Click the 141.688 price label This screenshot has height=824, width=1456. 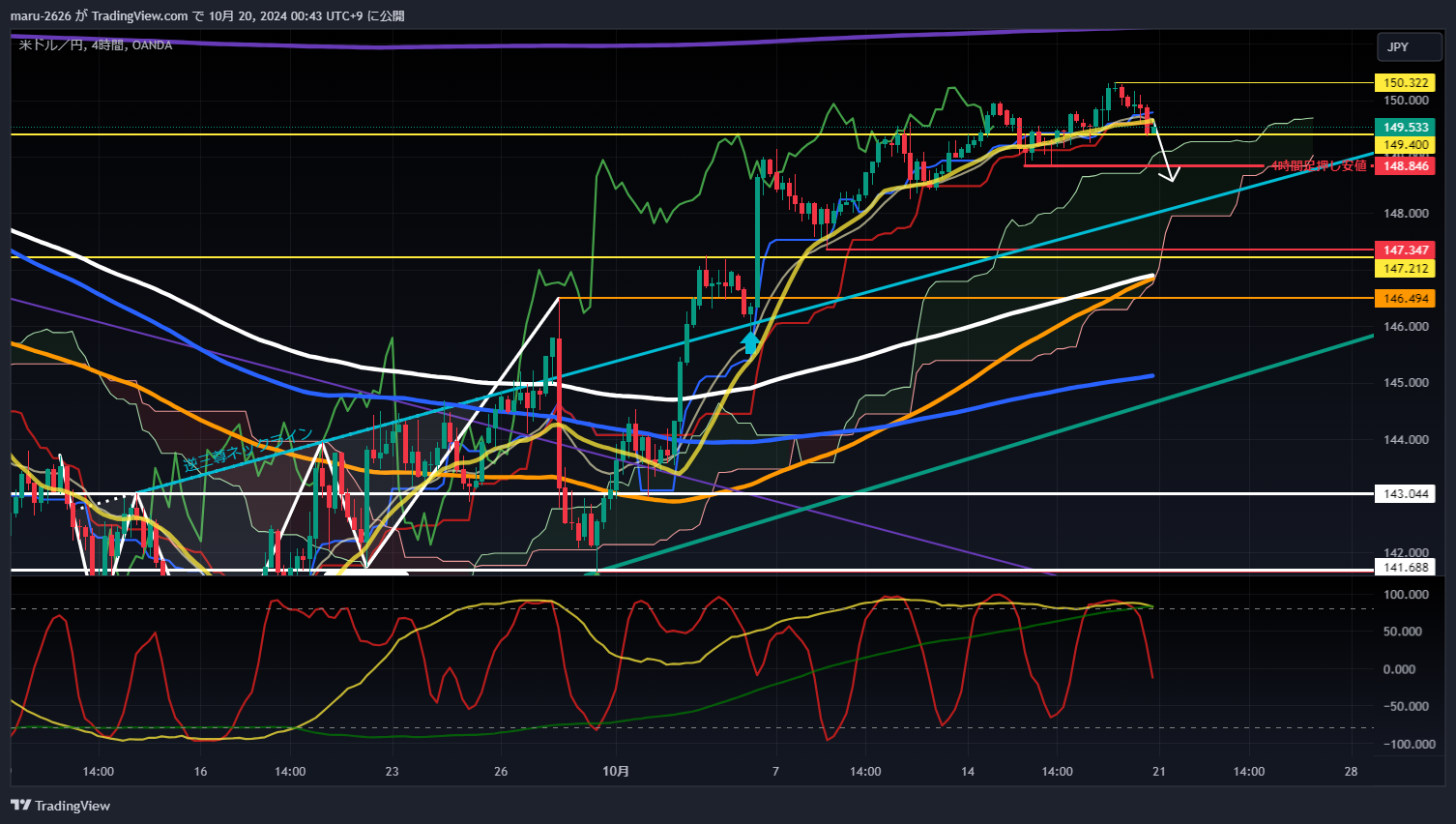(x=1406, y=568)
